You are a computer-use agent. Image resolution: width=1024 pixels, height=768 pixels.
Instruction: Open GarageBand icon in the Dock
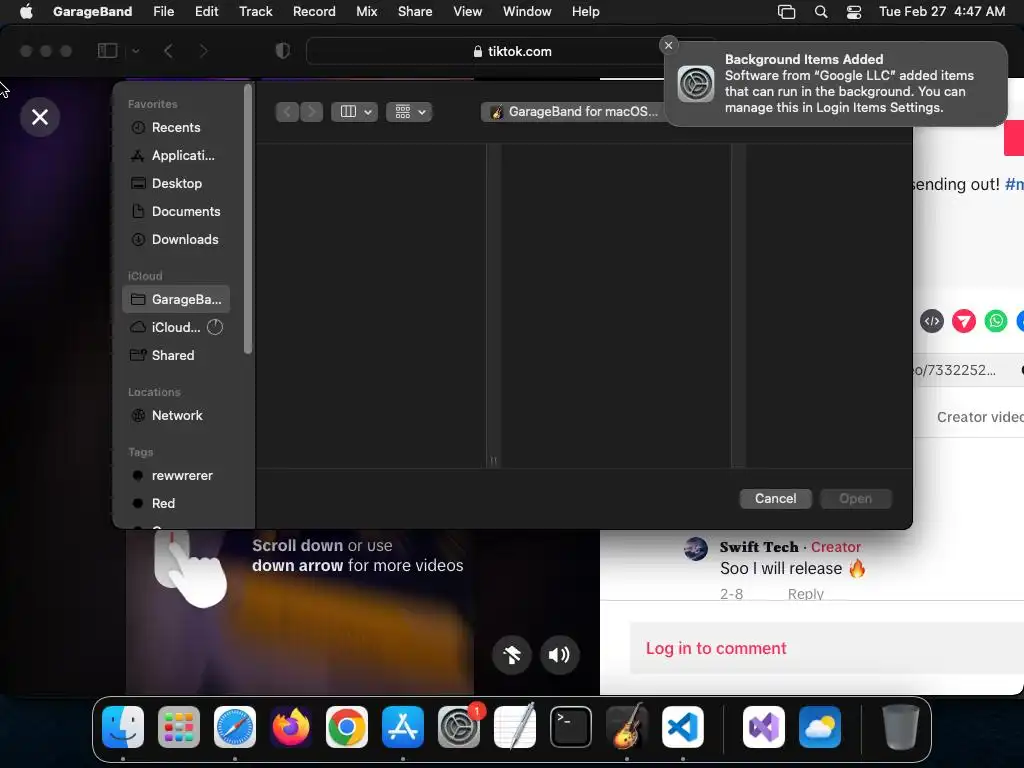627,727
